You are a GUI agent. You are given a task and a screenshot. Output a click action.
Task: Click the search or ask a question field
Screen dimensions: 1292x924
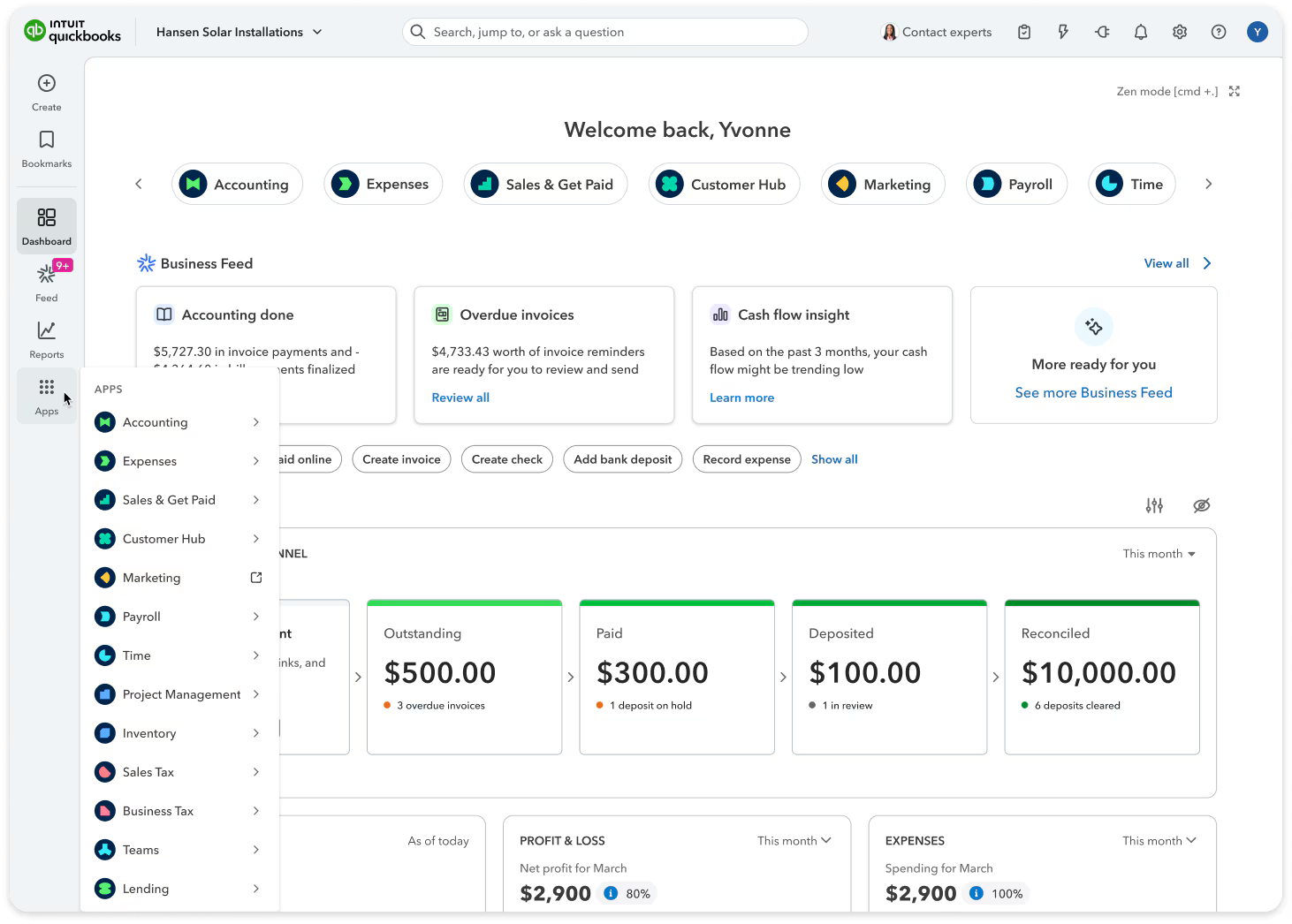tap(605, 32)
